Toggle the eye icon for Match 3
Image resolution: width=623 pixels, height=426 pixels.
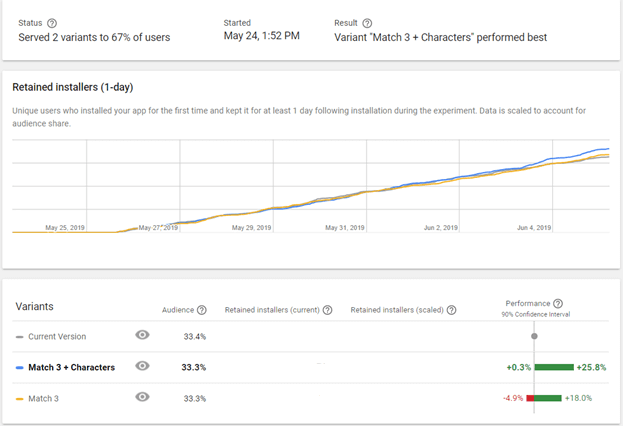(142, 397)
